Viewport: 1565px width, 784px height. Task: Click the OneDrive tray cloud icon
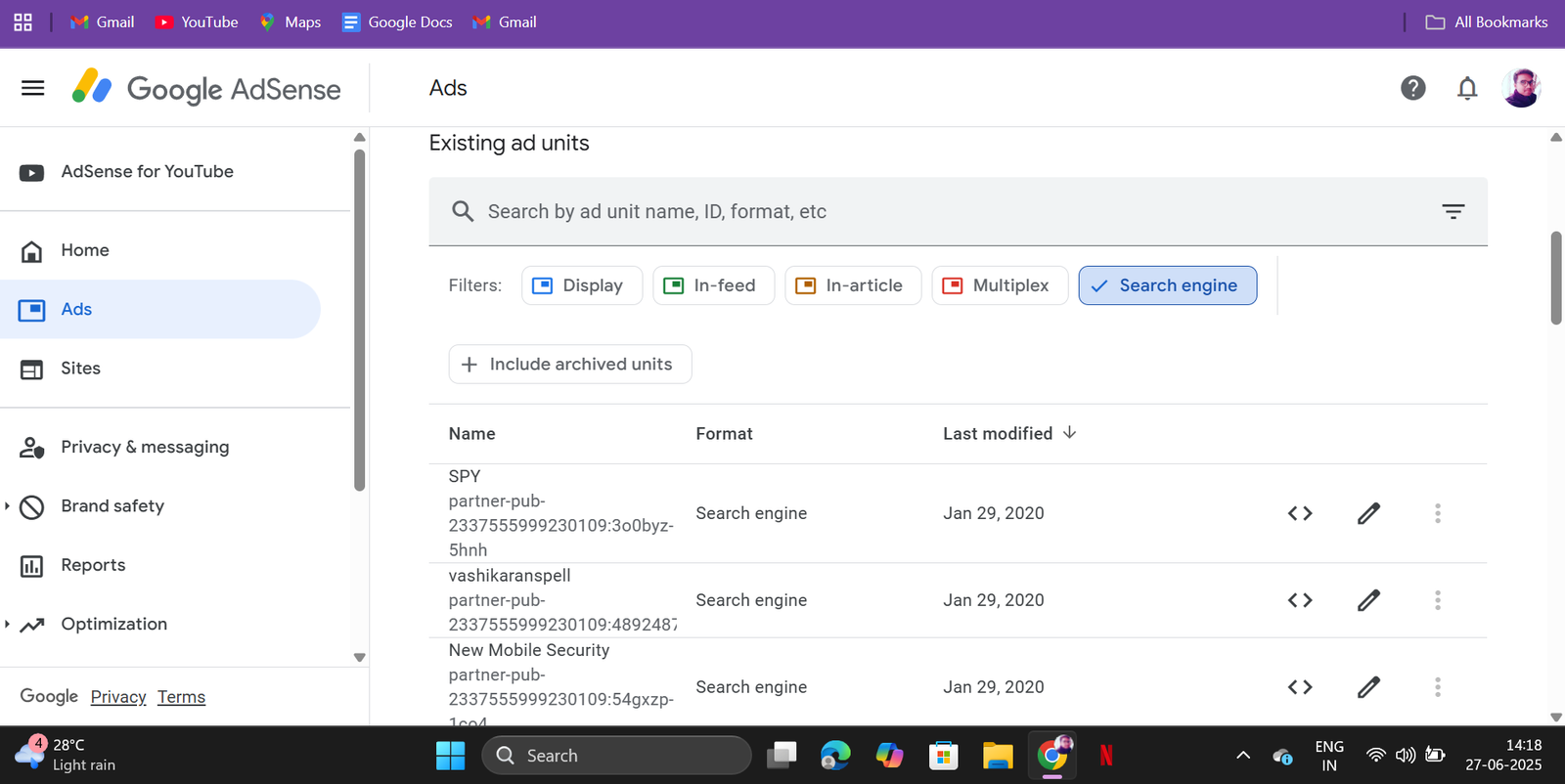[x=1282, y=756]
